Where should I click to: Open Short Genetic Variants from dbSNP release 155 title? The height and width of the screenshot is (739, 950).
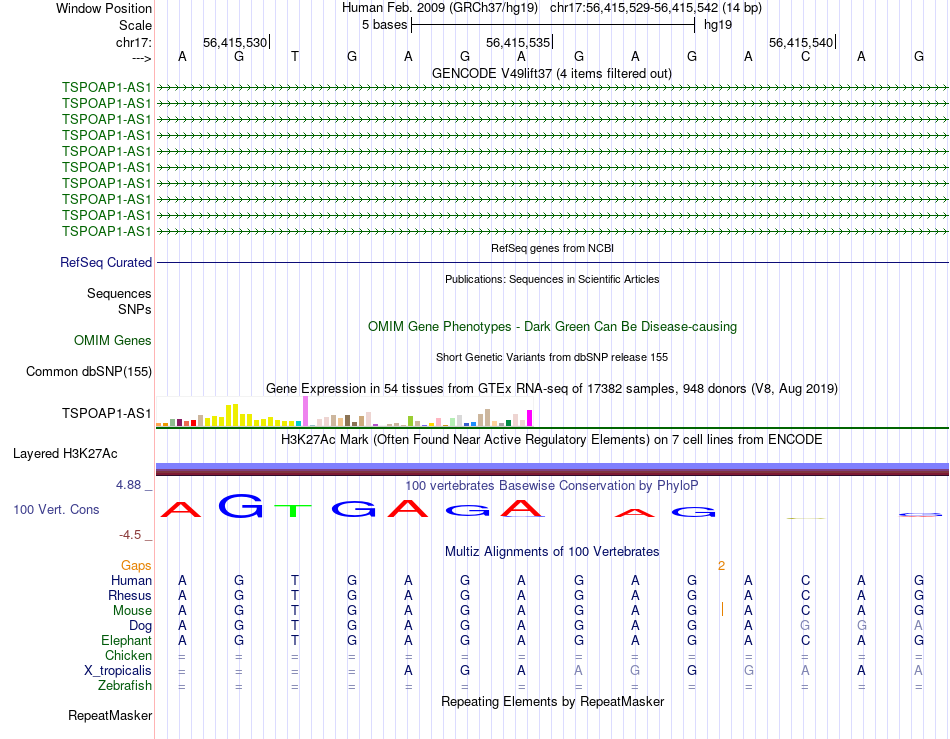point(552,357)
